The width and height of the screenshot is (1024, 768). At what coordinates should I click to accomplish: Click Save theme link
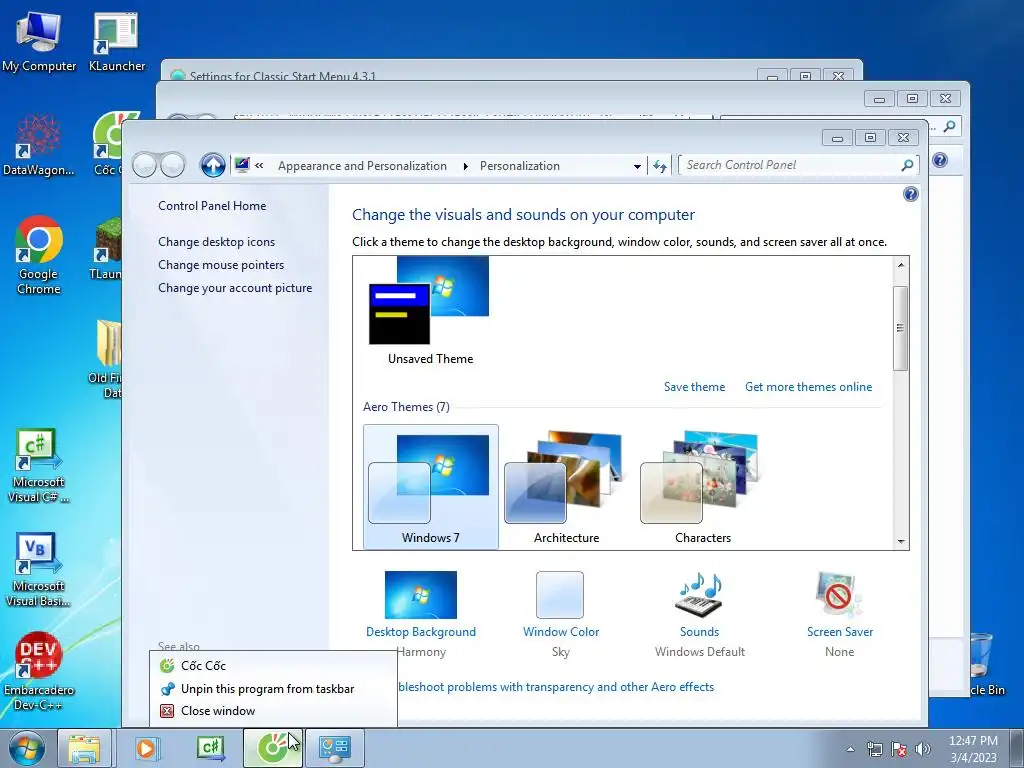pyautogui.click(x=694, y=387)
